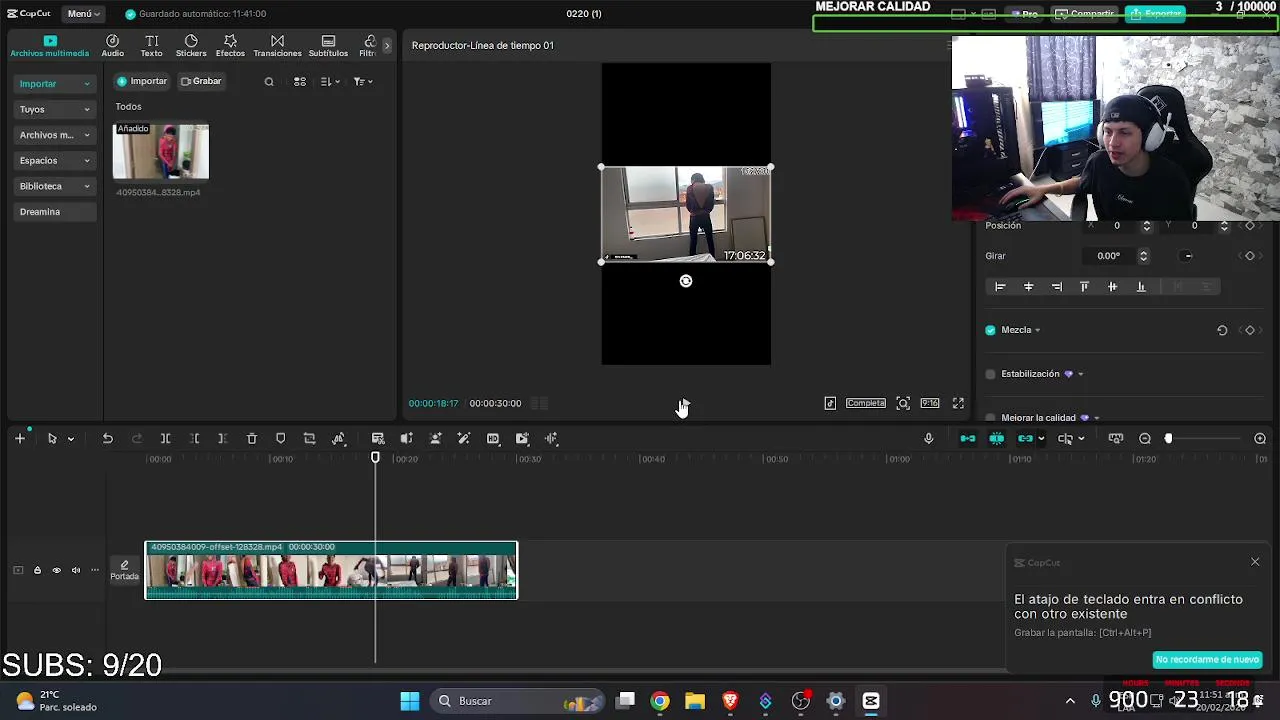Undo the last edit in timeline toolbar
This screenshot has height=720, width=1280.
108,439
